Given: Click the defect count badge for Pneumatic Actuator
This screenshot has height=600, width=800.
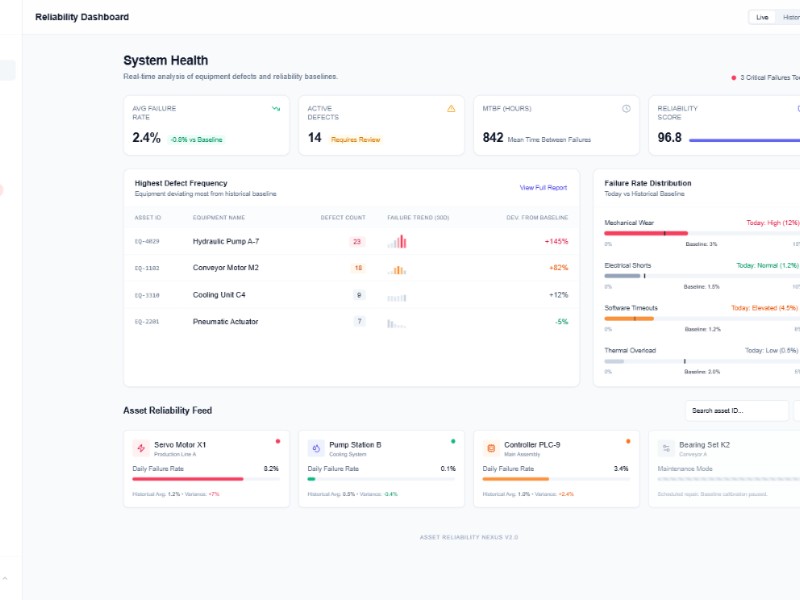Looking at the screenshot, I should 359,321.
